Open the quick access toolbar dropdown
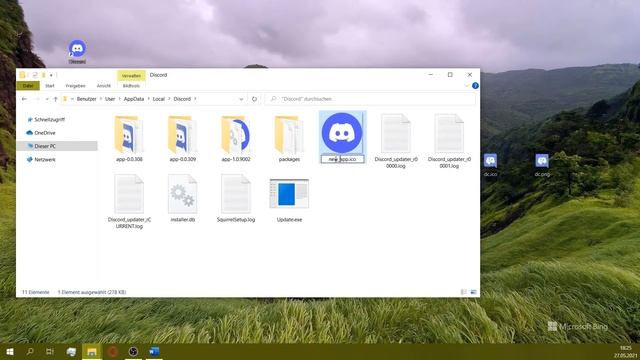 coord(51,75)
